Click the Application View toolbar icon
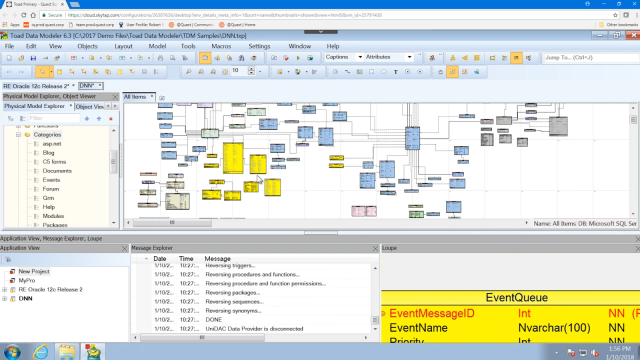The width and height of the screenshot is (640, 360). [8, 260]
